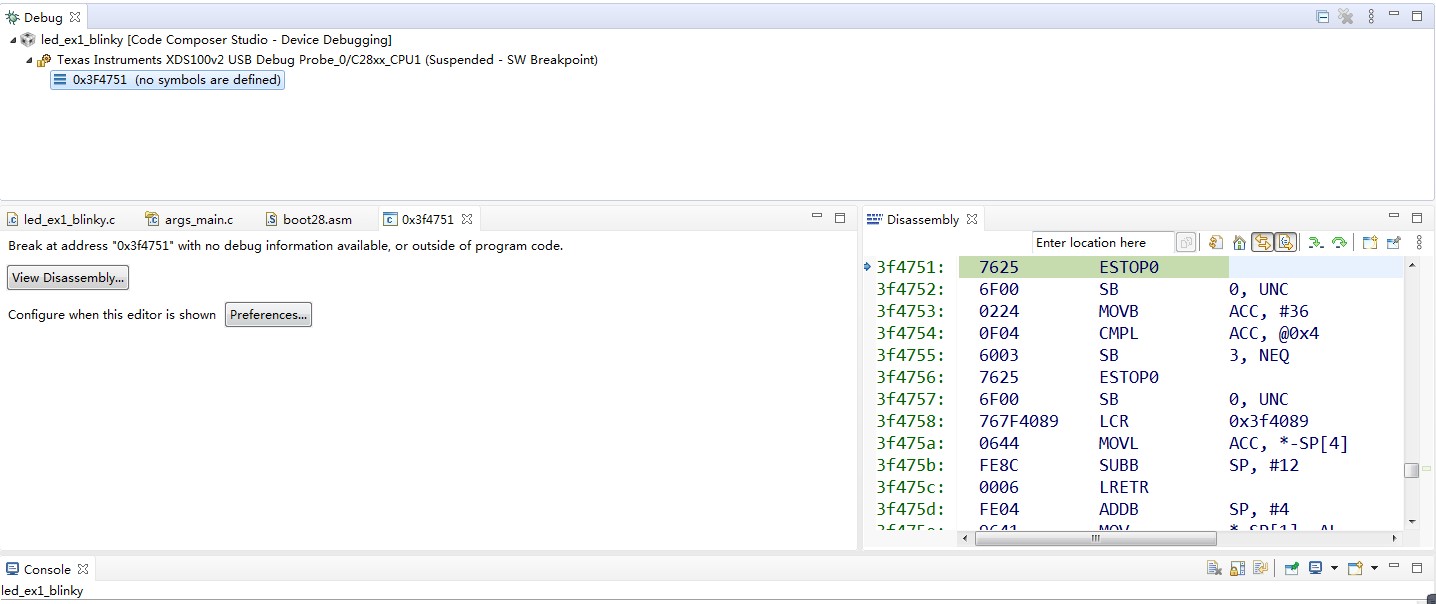This screenshot has height=604, width=1436.
Task: Click the Home icon in Disassembly
Action: 1239,242
